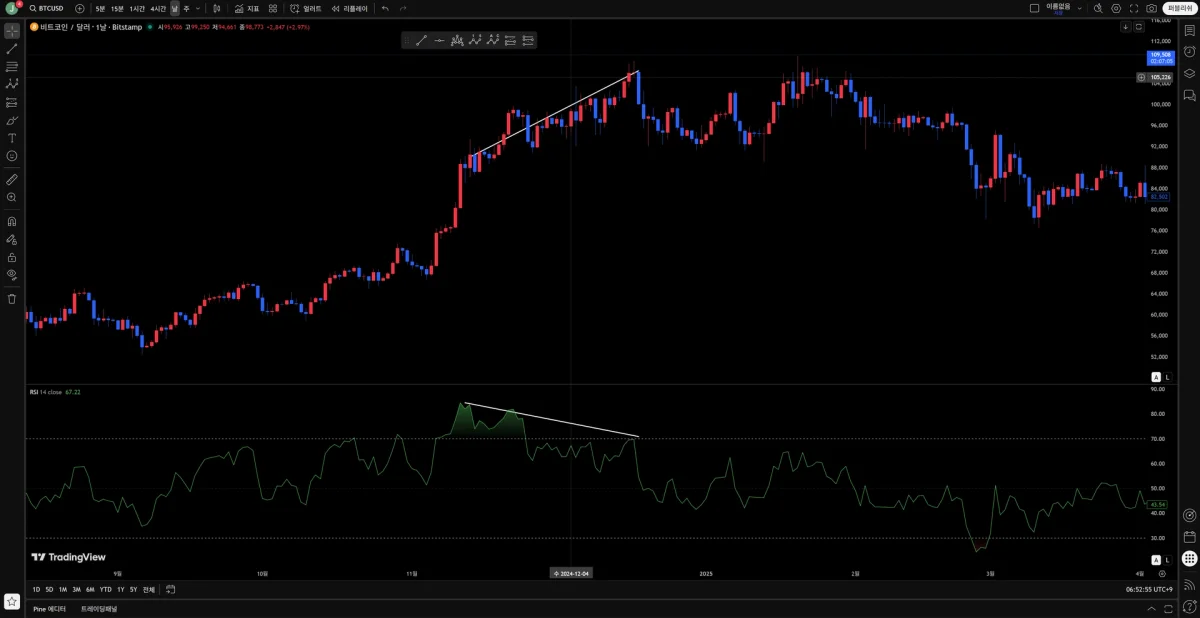This screenshot has height=618, width=1200.
Task: Click the BTCUSD symbol search field
Action: 44,8
